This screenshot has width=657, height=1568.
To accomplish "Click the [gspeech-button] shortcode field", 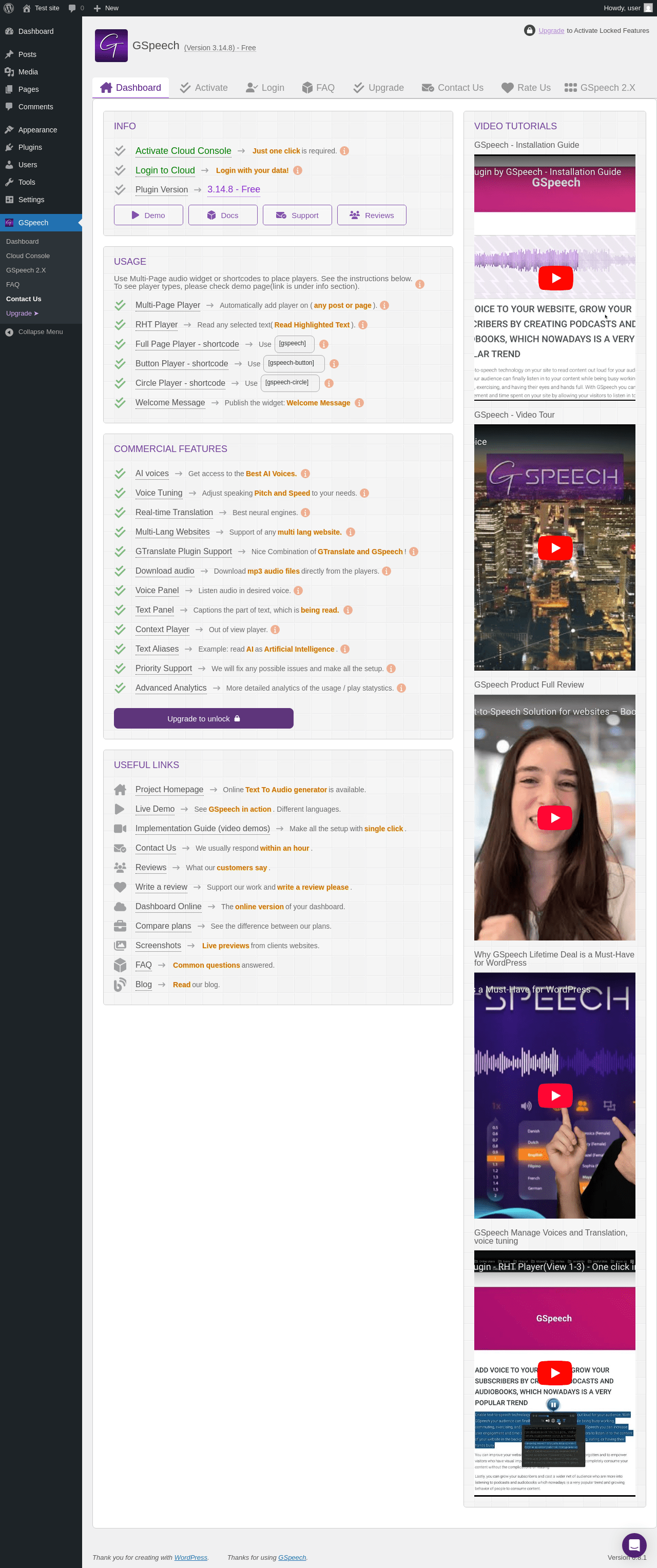I will (294, 363).
